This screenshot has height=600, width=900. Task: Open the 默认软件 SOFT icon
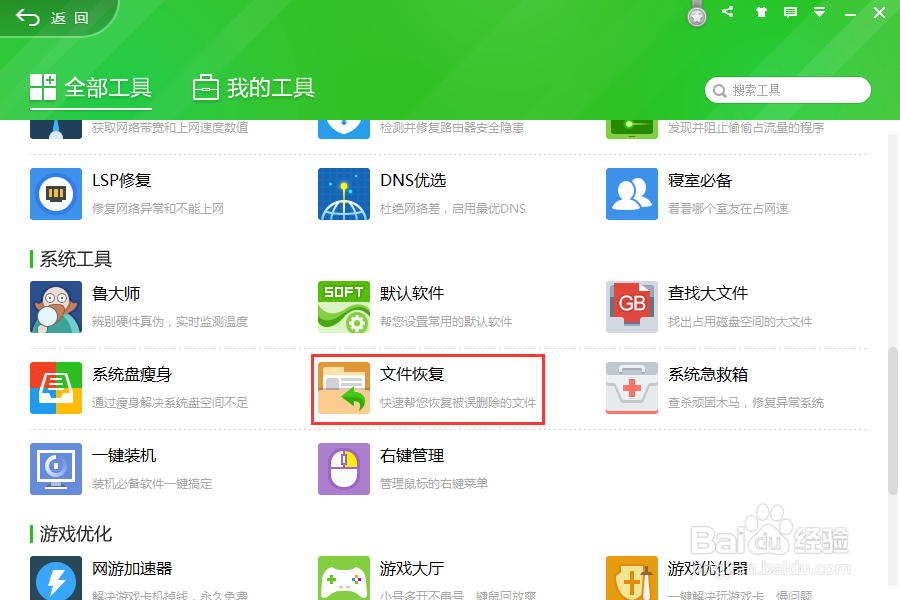point(344,307)
